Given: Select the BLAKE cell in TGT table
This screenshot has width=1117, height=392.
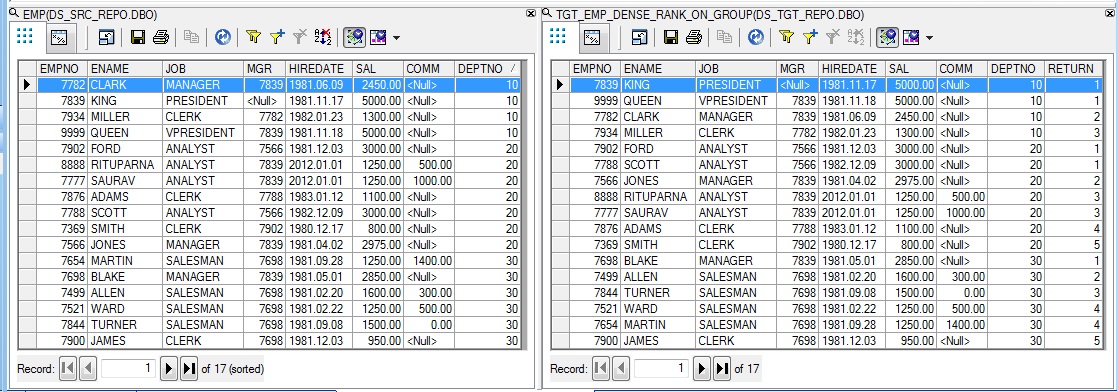Looking at the screenshot, I should pyautogui.click(x=658, y=261).
